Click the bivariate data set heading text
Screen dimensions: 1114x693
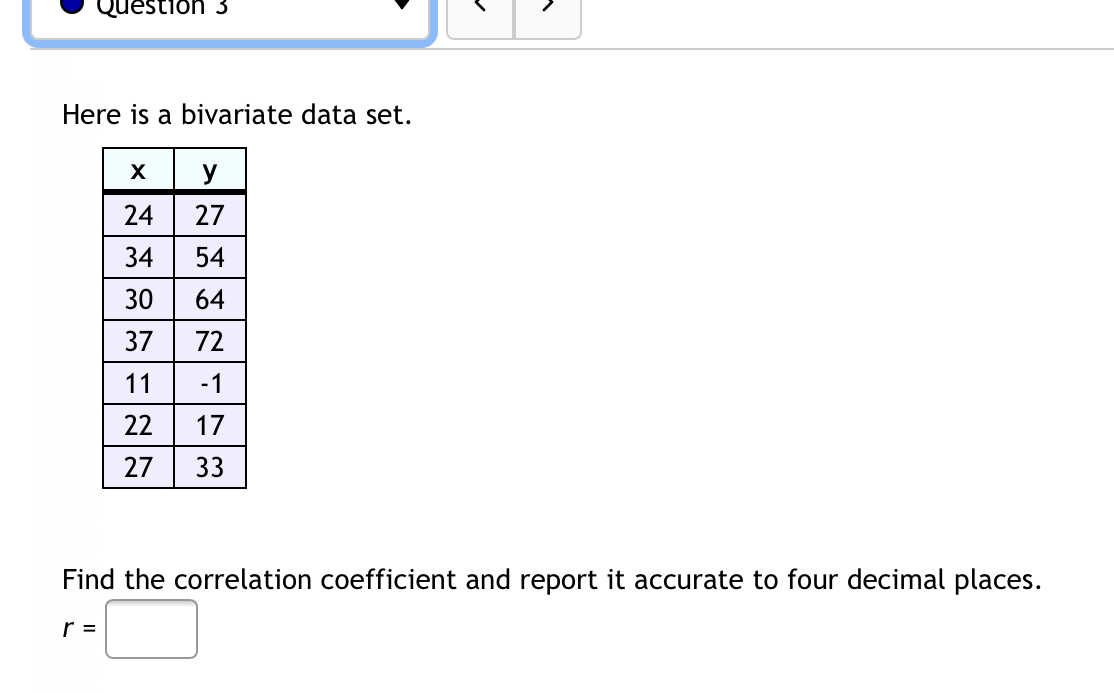(x=237, y=115)
